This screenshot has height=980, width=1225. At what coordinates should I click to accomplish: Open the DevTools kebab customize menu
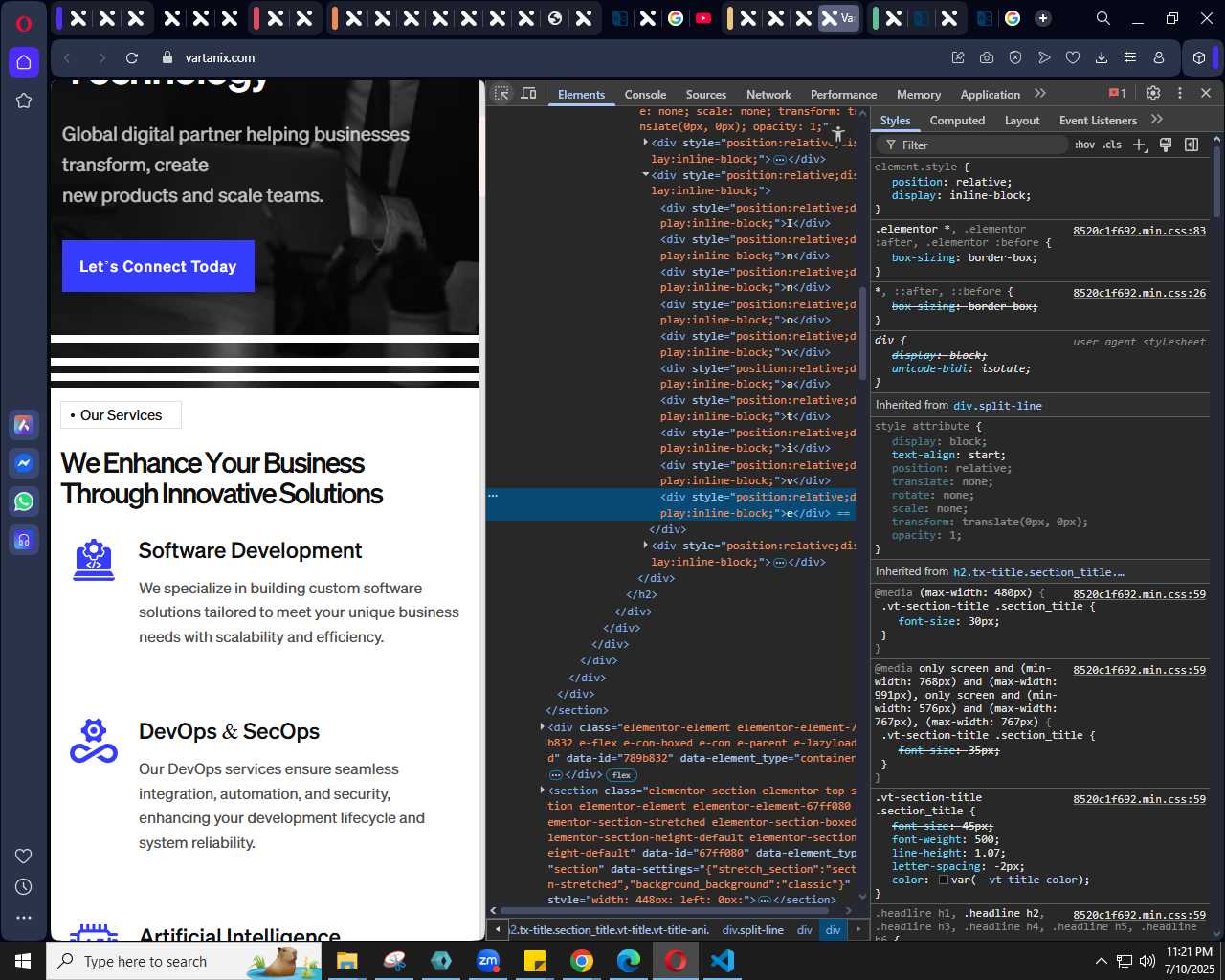click(1179, 94)
